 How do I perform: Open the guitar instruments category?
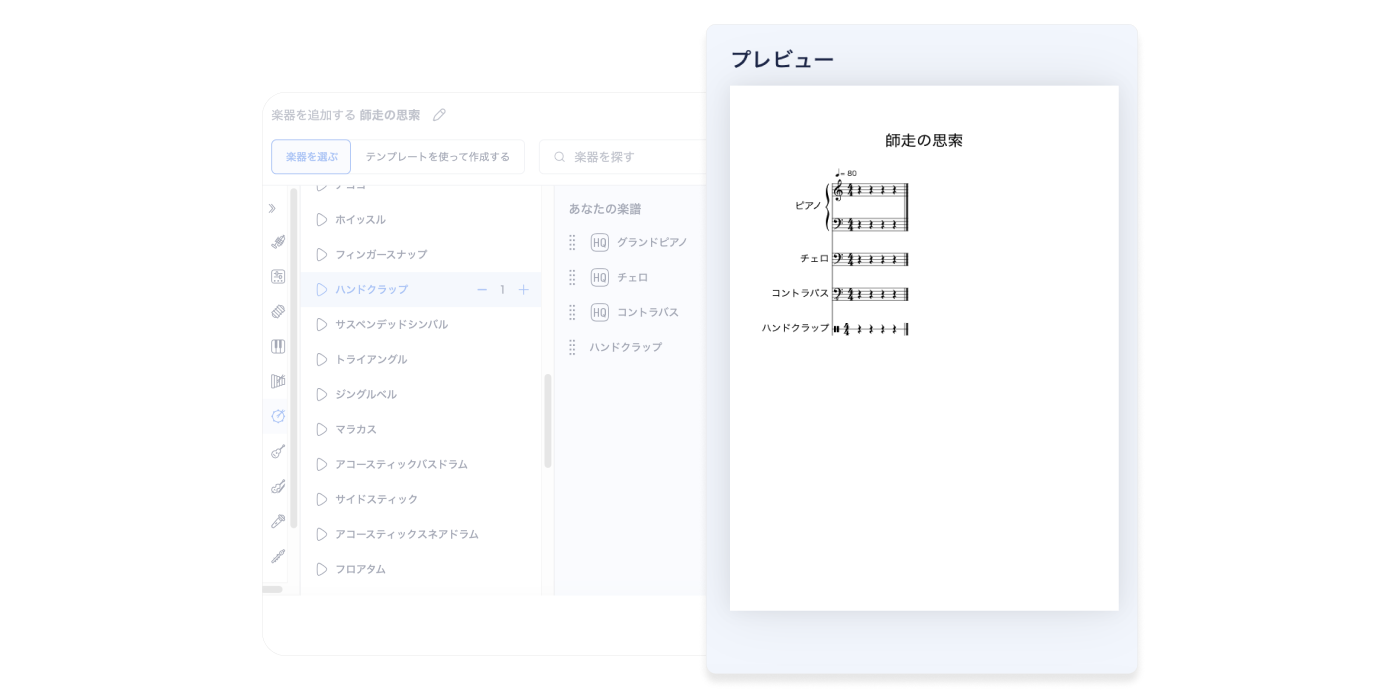278,451
